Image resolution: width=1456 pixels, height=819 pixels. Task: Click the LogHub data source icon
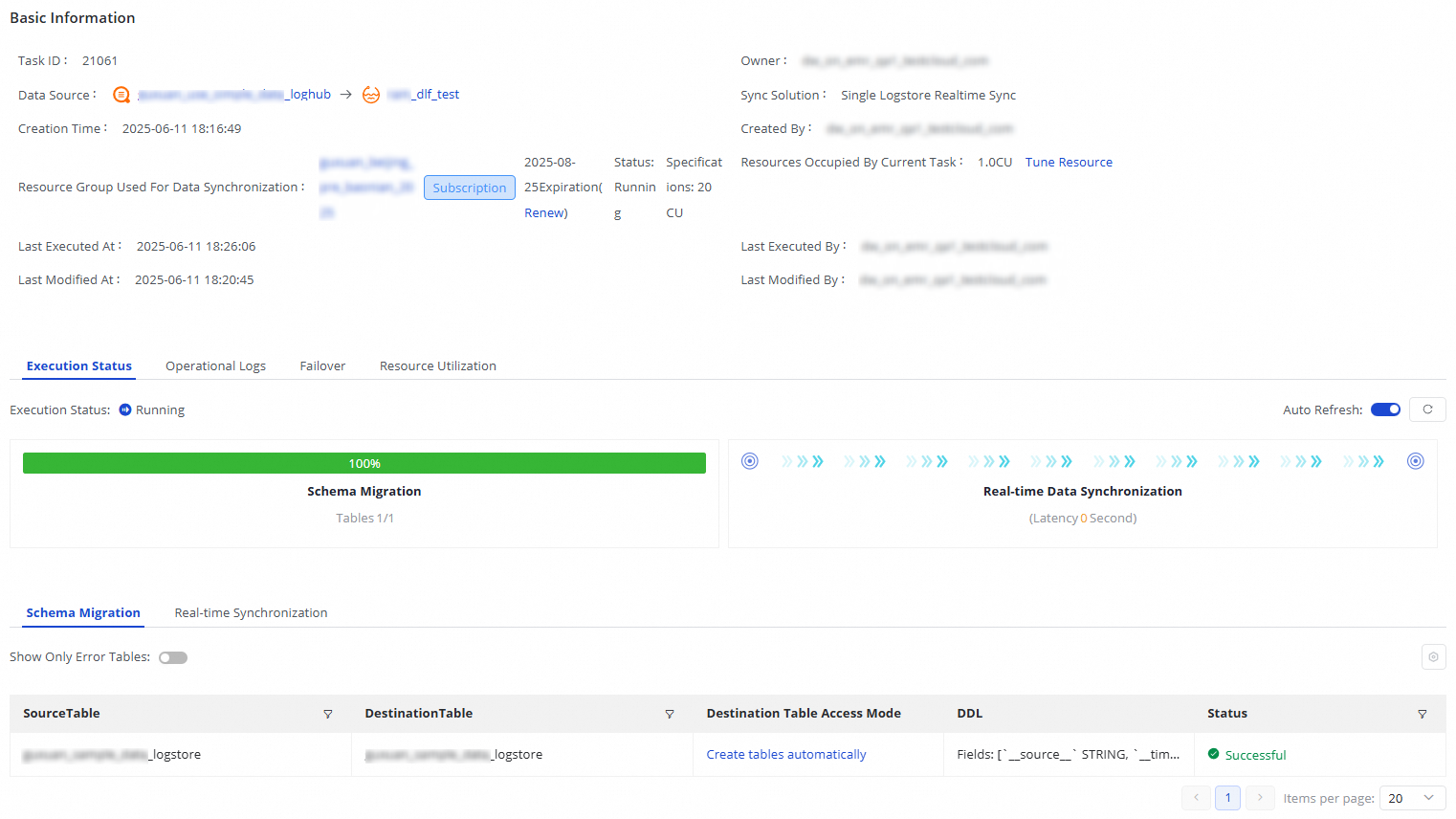tap(121, 95)
